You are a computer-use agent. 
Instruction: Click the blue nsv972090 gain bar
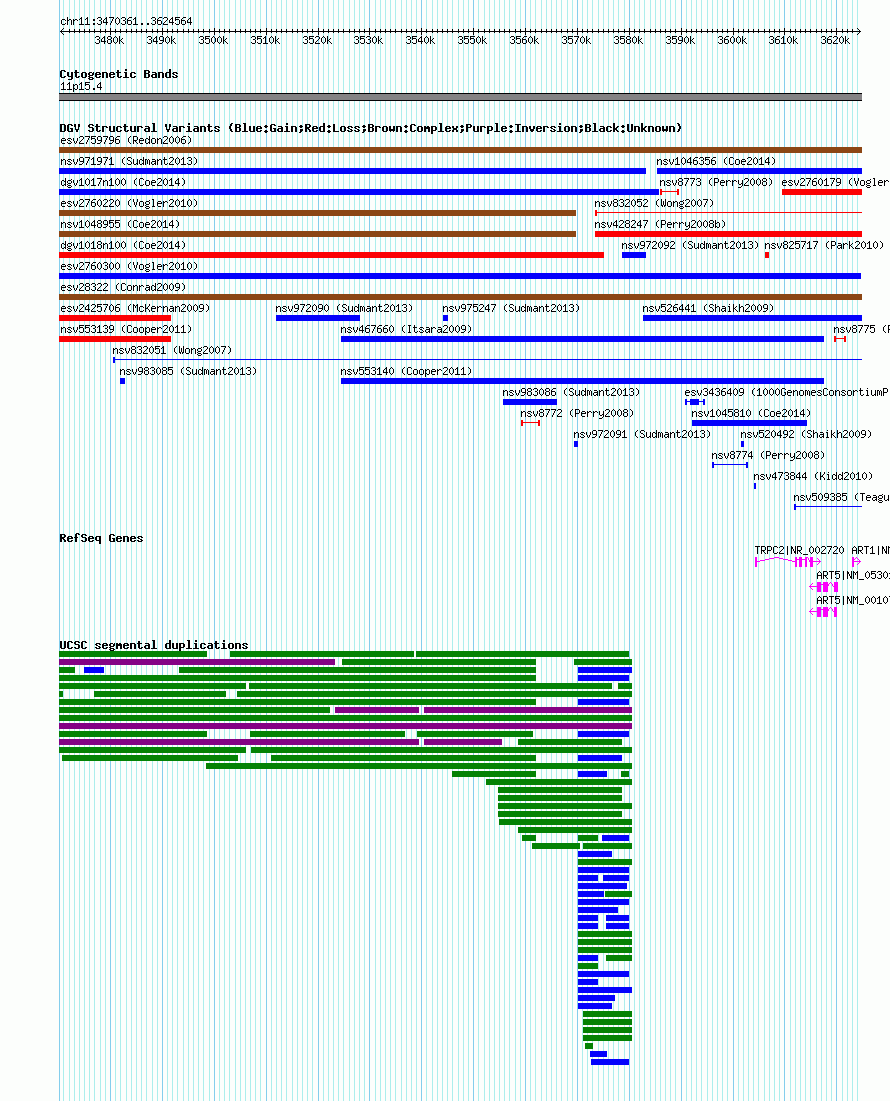coord(318,319)
